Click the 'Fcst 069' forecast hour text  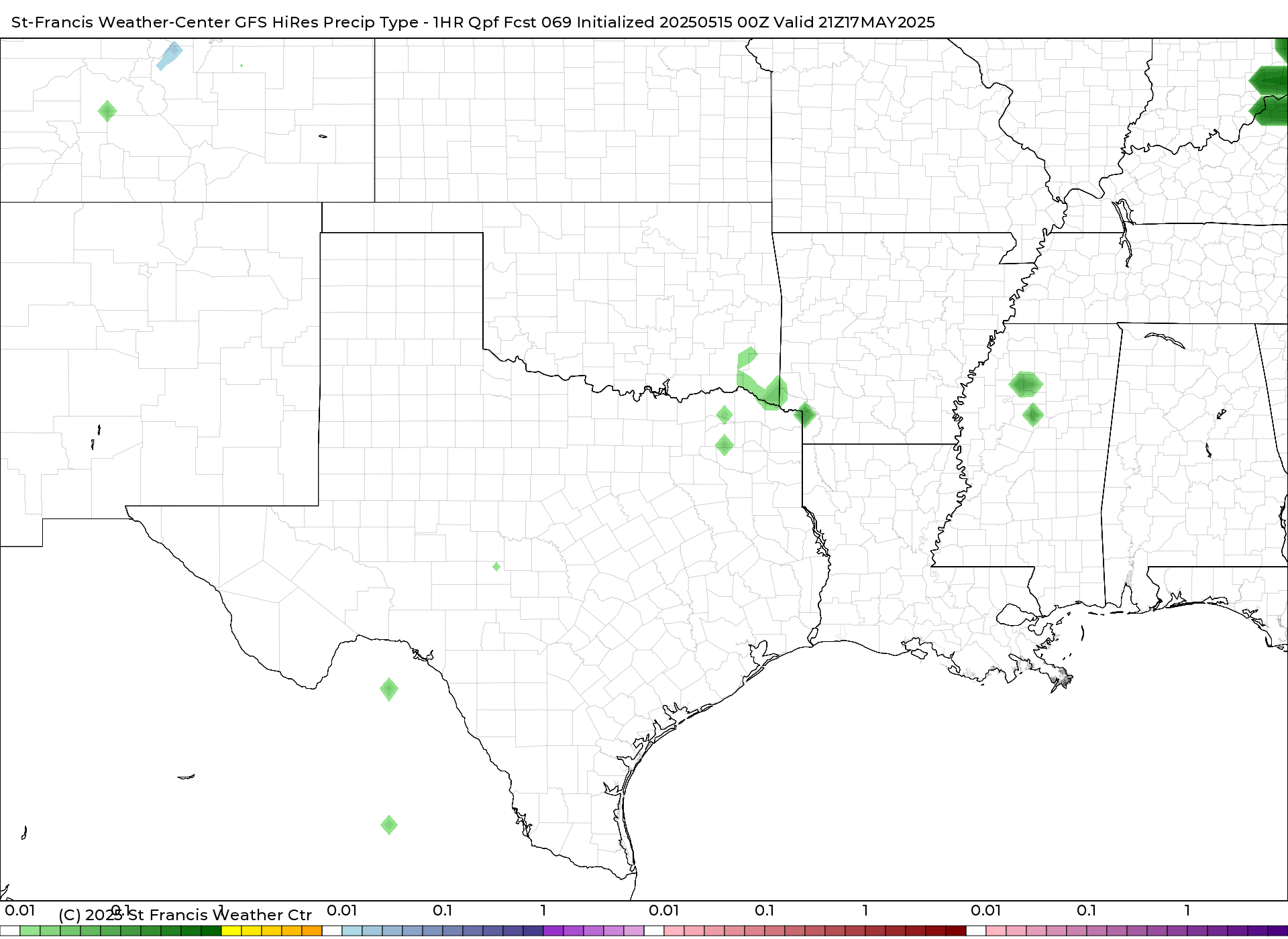[539, 22]
